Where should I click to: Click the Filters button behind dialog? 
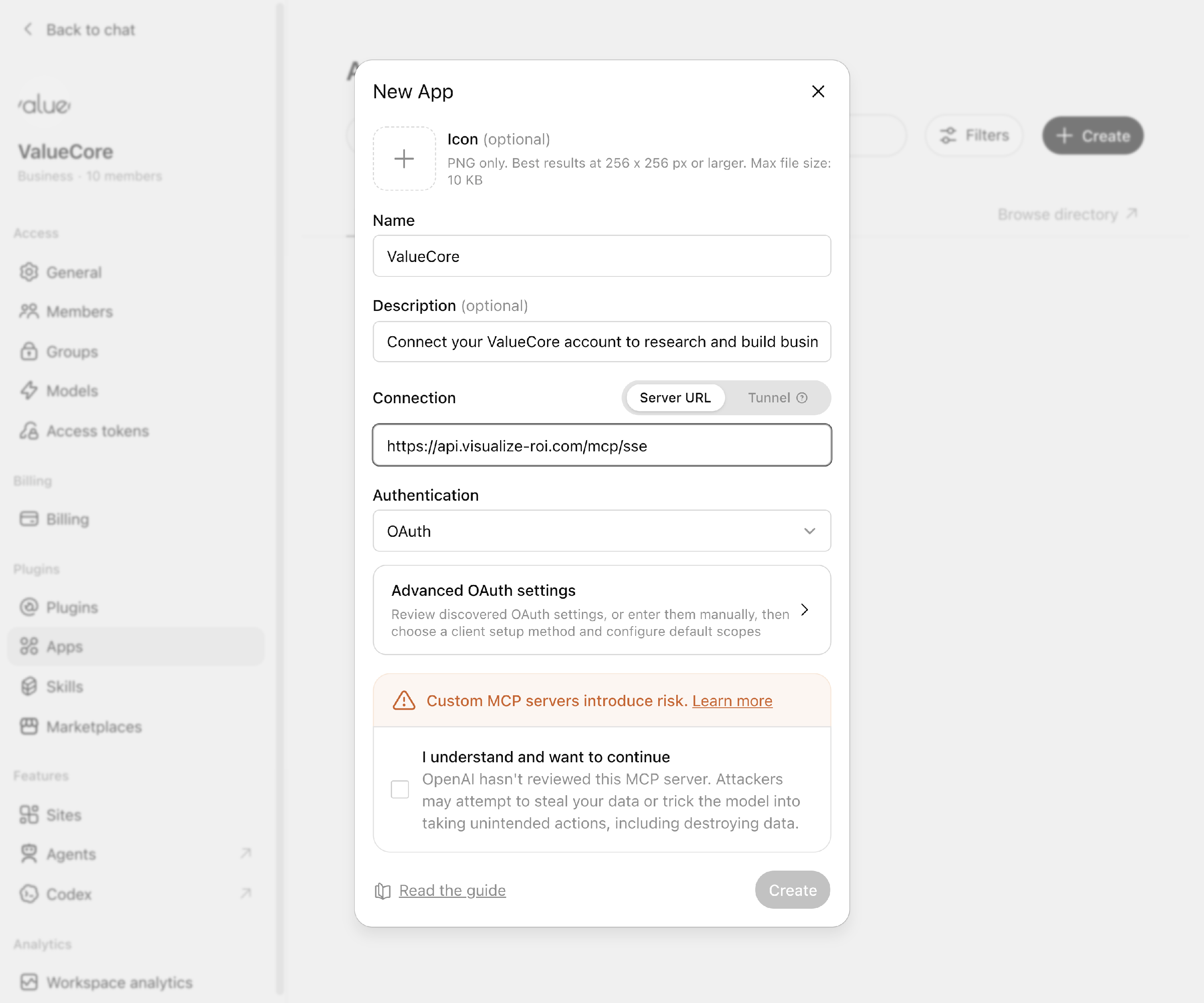[974, 135]
